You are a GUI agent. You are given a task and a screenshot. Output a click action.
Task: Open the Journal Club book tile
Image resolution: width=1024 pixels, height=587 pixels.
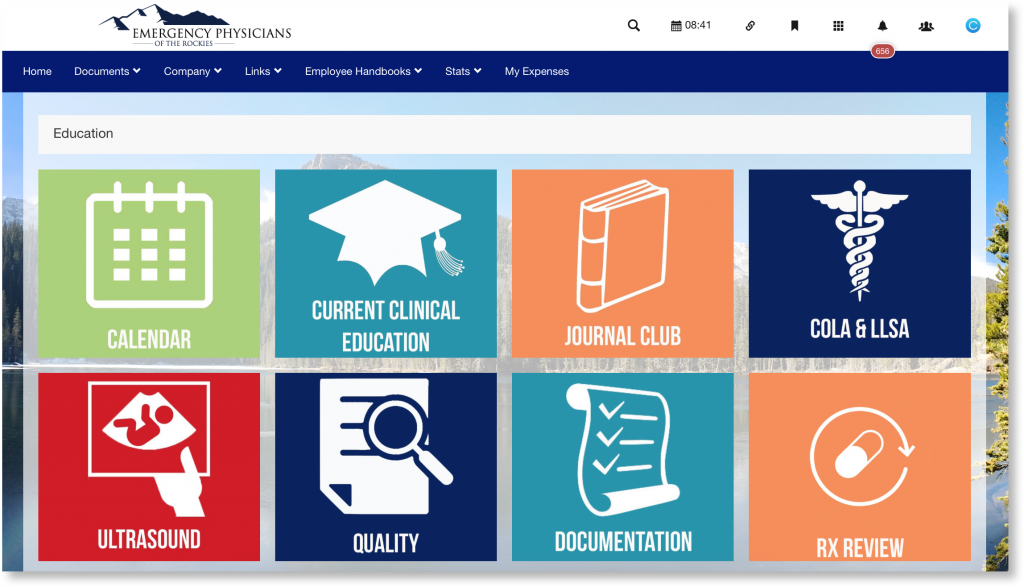click(622, 263)
